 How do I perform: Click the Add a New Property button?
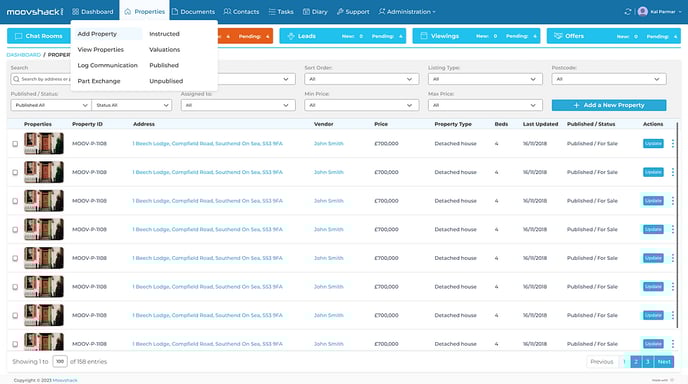tap(609, 105)
